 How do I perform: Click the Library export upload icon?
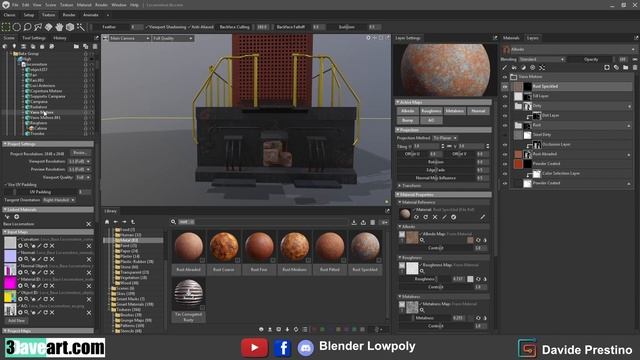tap(363, 222)
